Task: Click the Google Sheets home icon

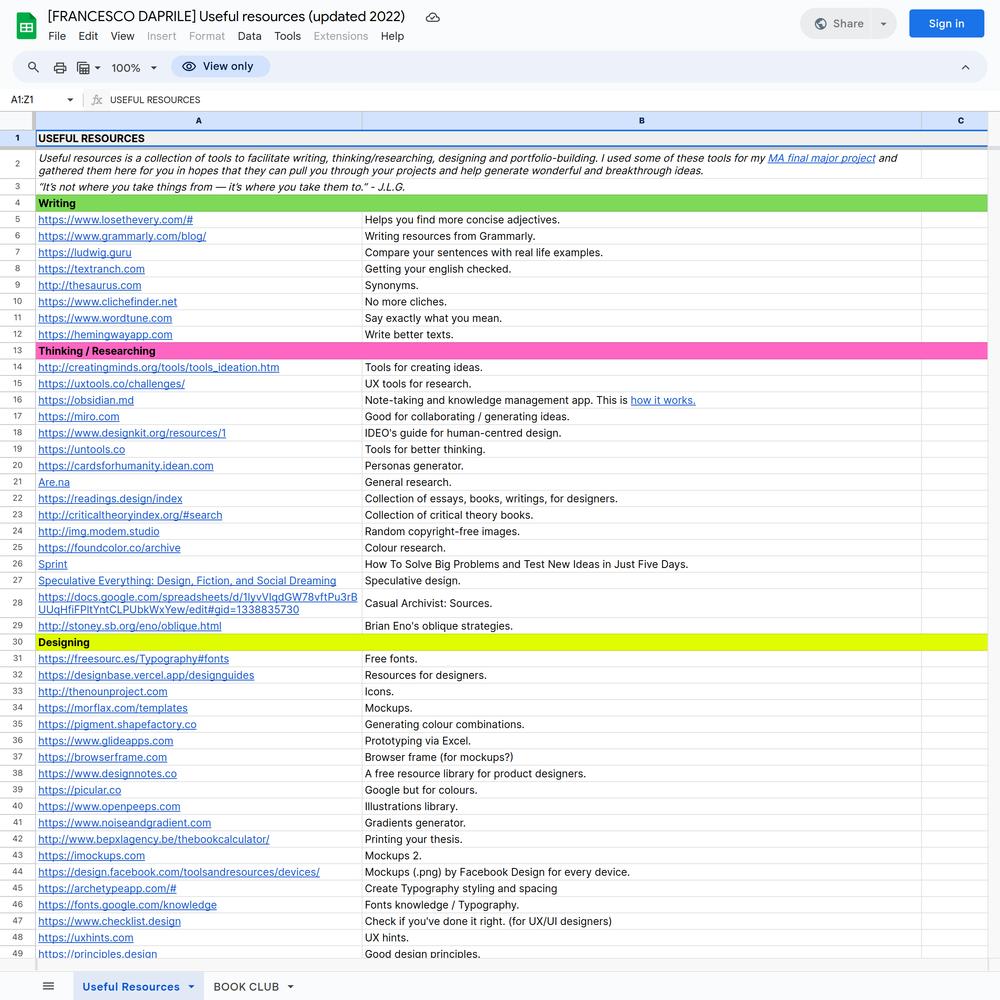Action: (x=26, y=26)
